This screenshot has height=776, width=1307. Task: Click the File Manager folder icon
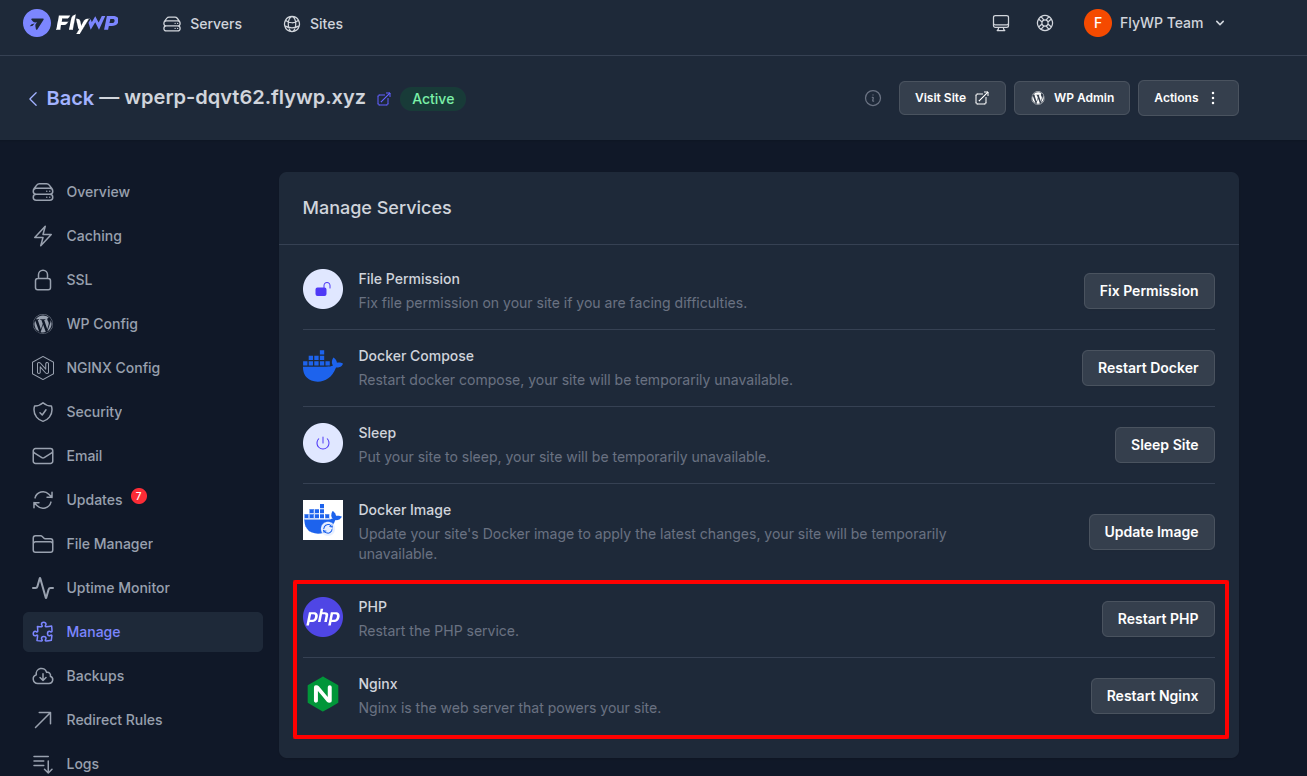pyautogui.click(x=43, y=544)
